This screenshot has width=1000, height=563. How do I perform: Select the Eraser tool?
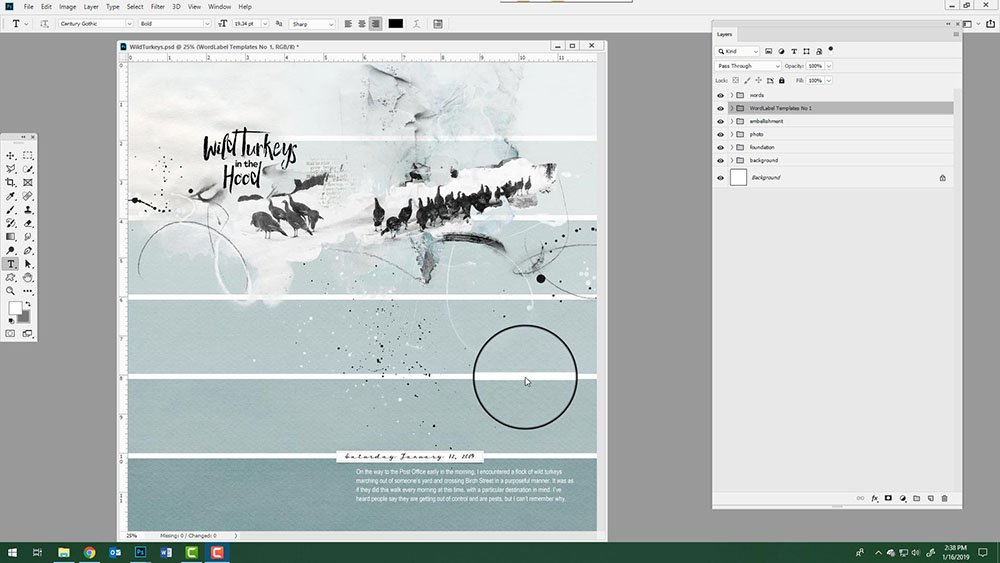[x=28, y=223]
